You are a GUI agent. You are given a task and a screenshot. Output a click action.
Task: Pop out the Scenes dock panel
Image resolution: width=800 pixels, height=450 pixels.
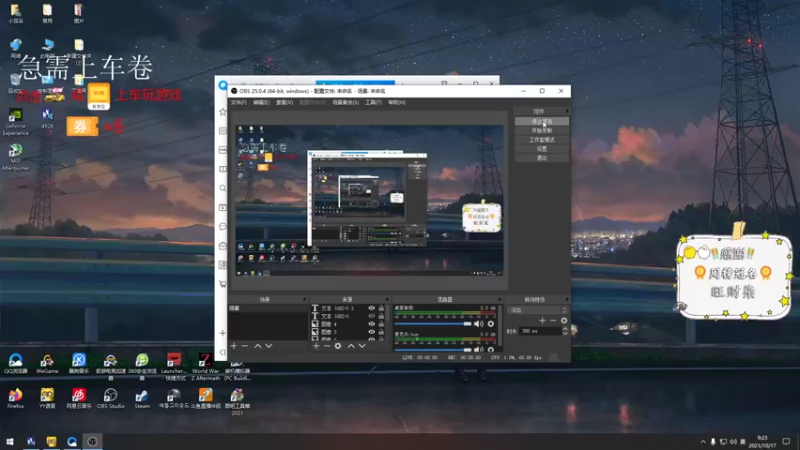pos(305,299)
